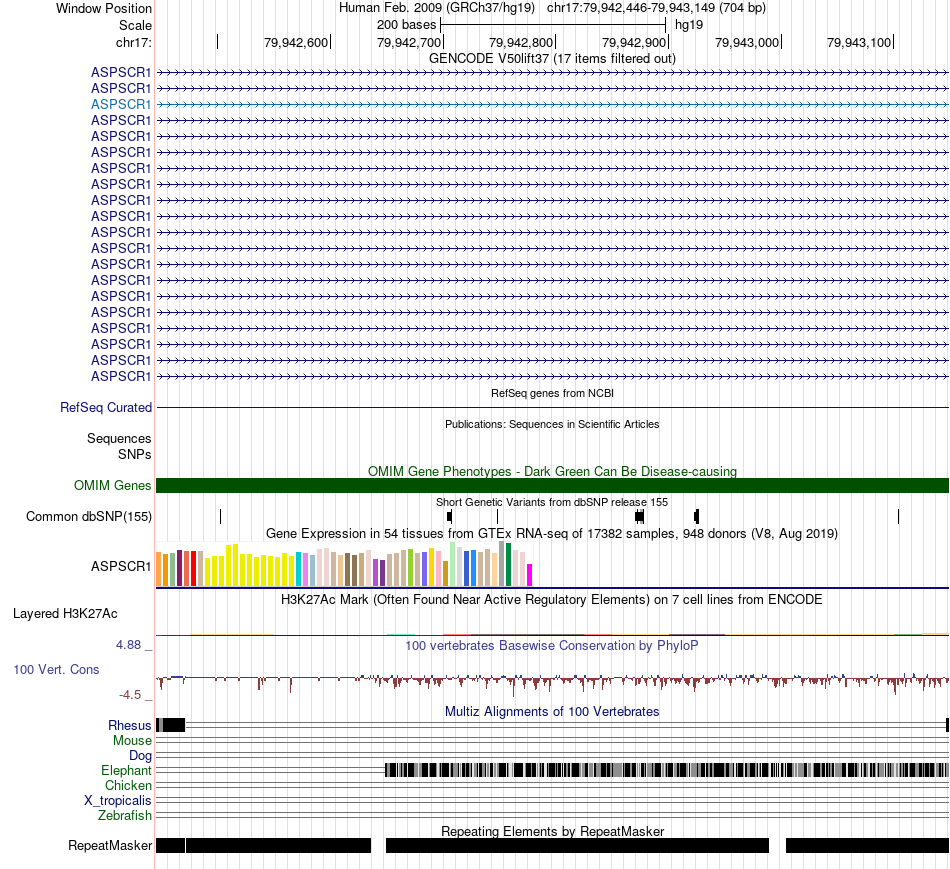Image resolution: width=950 pixels, height=869 pixels.
Task: Open Short Genetic Variants from dbSNP title
Action: (x=552, y=502)
